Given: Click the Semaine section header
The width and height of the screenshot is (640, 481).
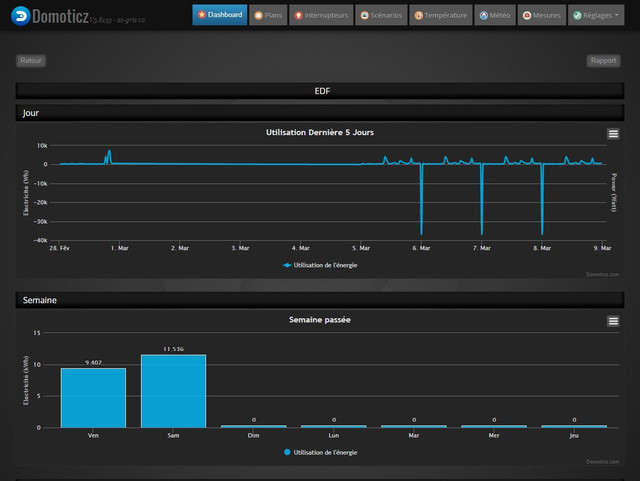Looking at the screenshot, I should [x=320, y=300].
